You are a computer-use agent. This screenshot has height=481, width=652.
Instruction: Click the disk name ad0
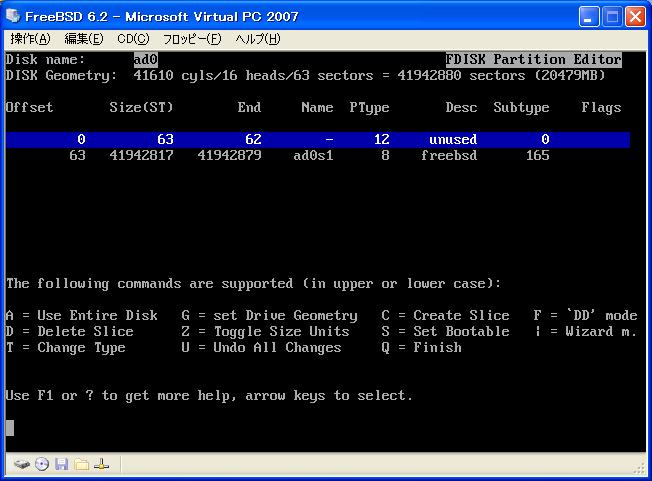coord(146,59)
